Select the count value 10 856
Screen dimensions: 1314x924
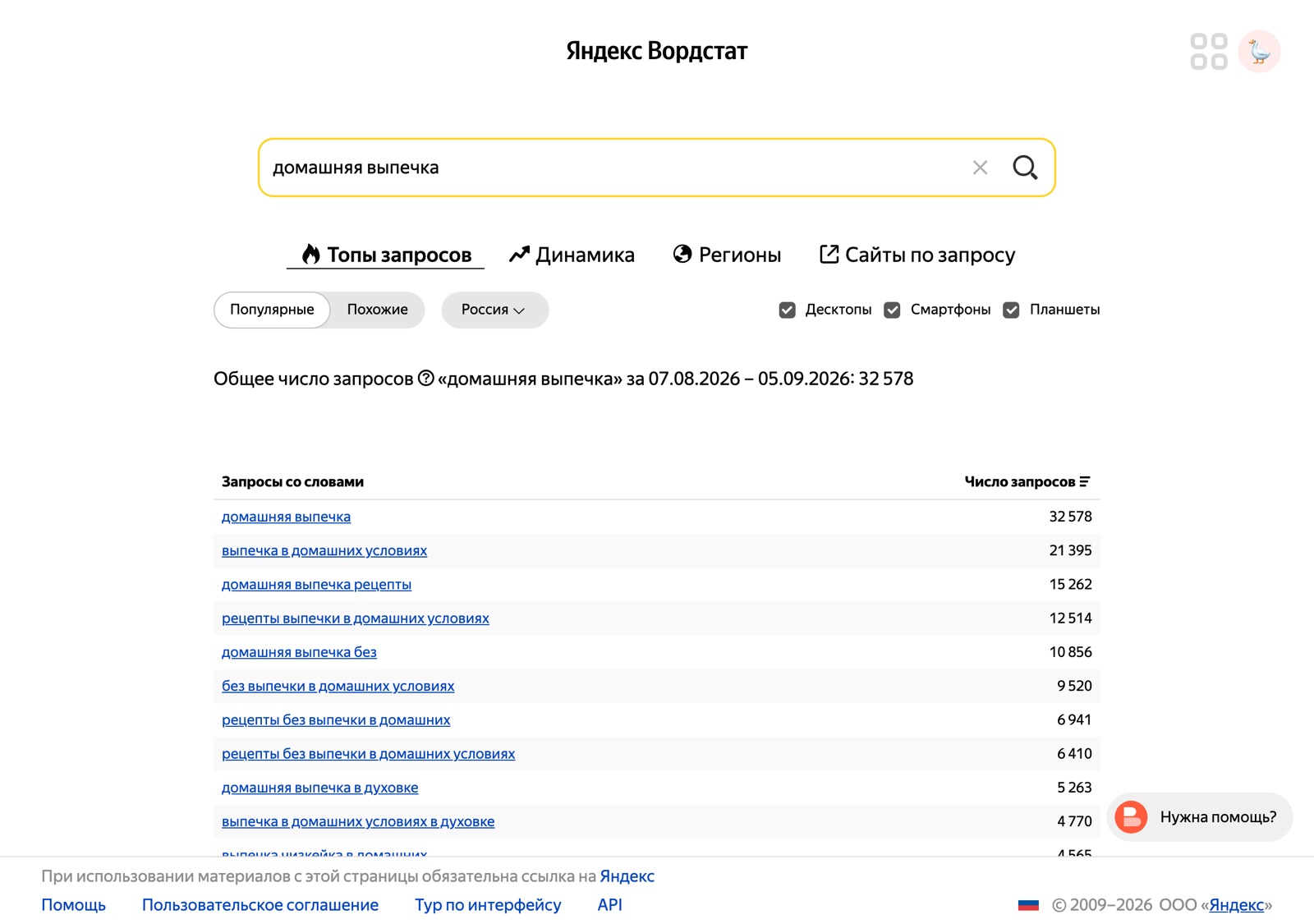click(x=1070, y=652)
